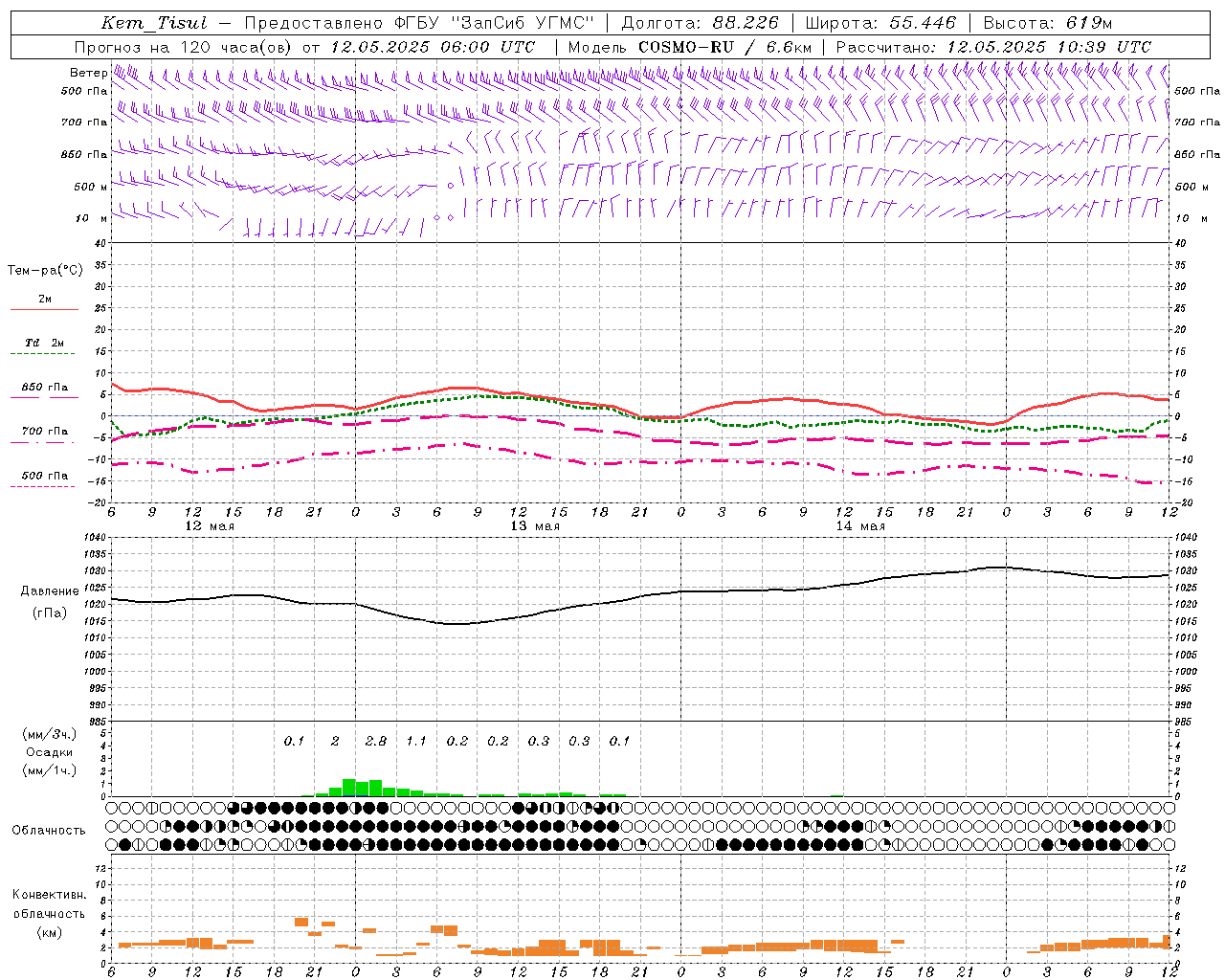Click the 'Ветер' wind panel label
Viewport: 1225px width, 980px height.
pos(88,73)
